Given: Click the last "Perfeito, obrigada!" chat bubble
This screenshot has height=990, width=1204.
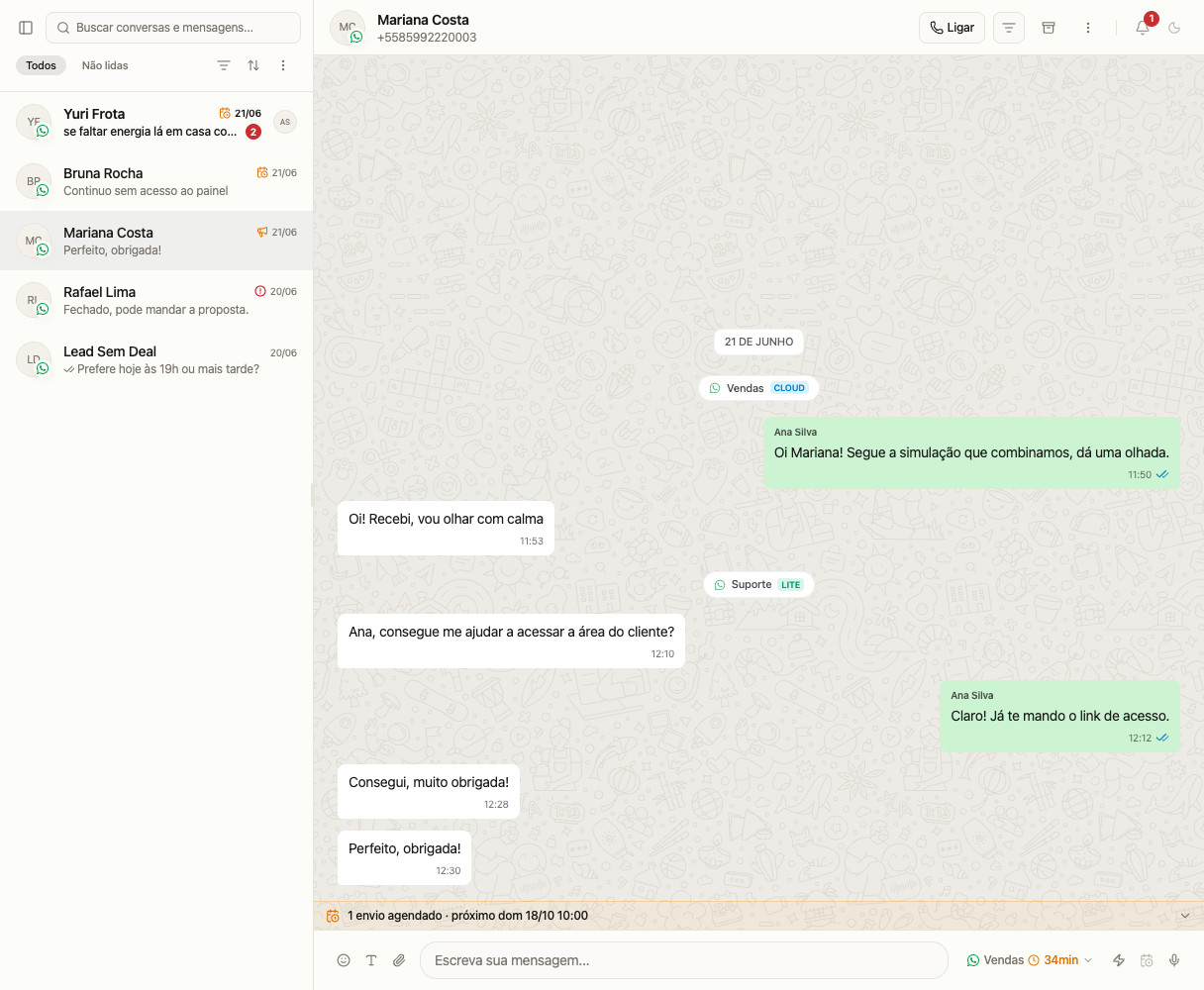Looking at the screenshot, I should point(404,857).
